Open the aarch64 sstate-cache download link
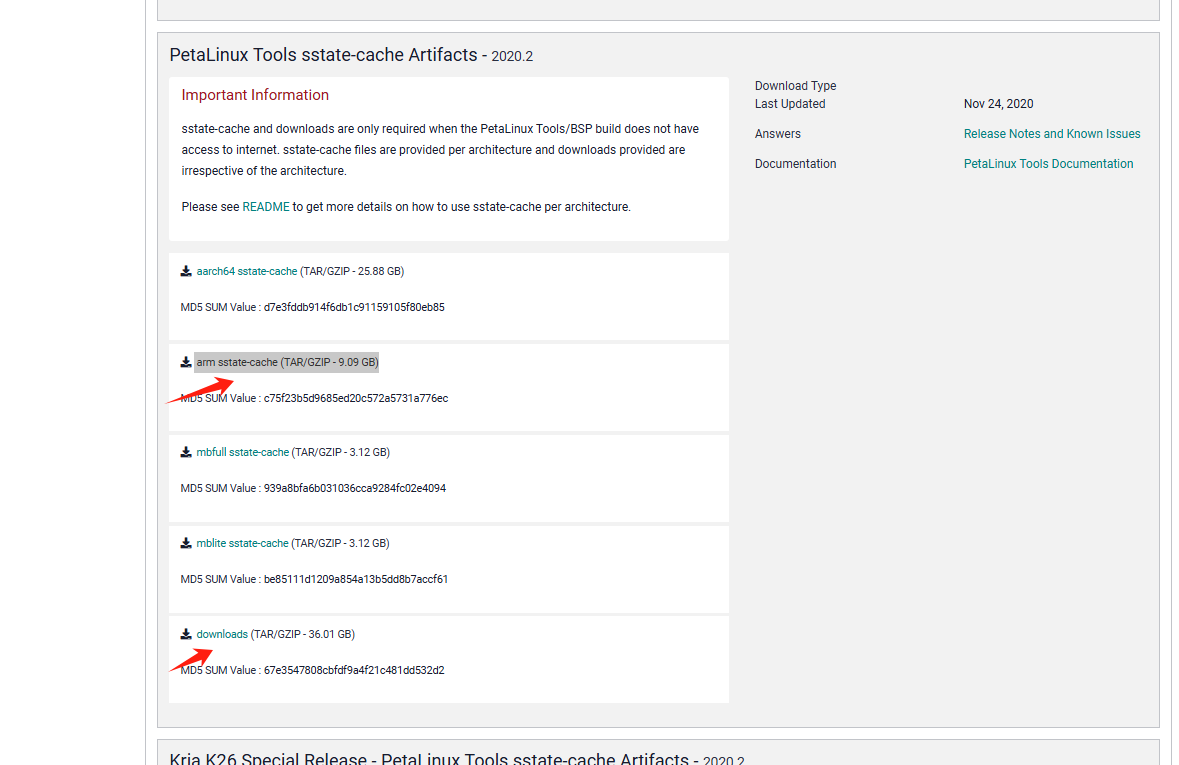 (x=247, y=272)
